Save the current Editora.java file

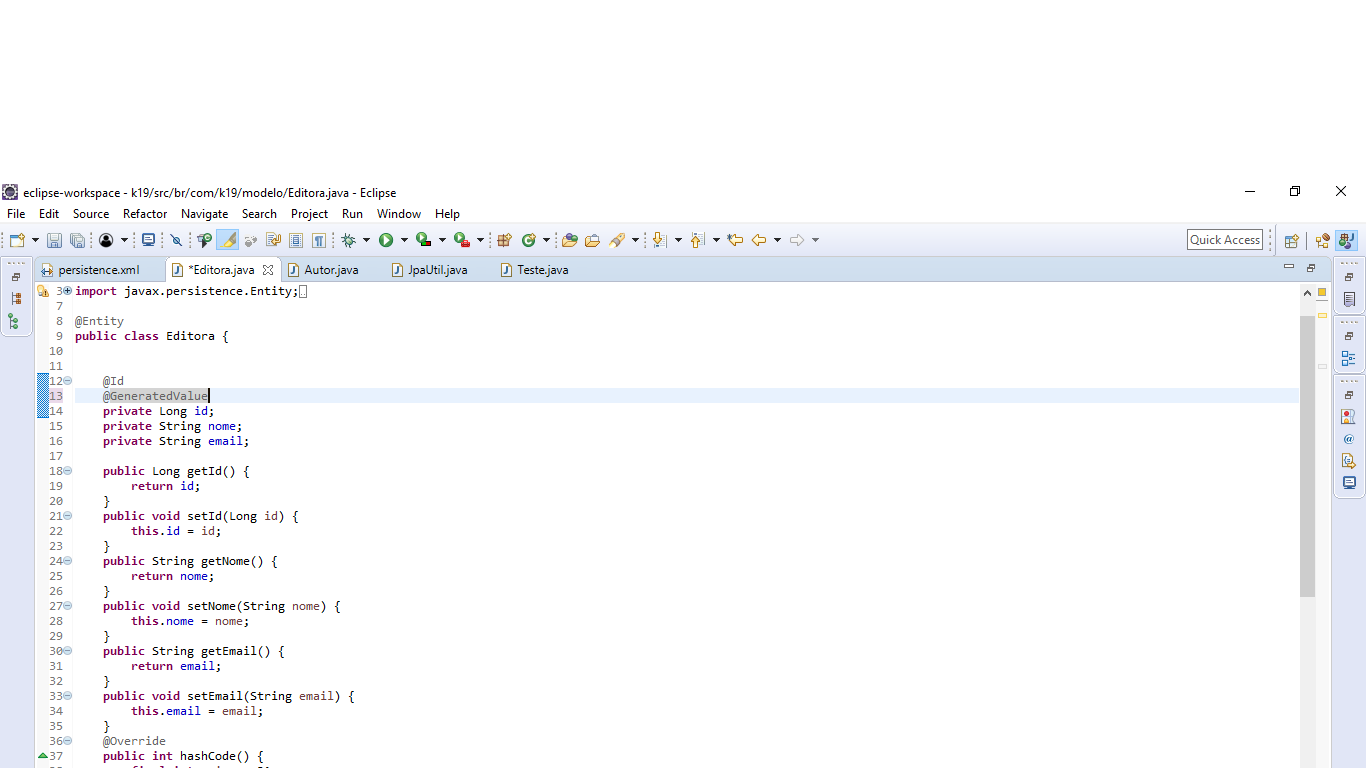54,240
